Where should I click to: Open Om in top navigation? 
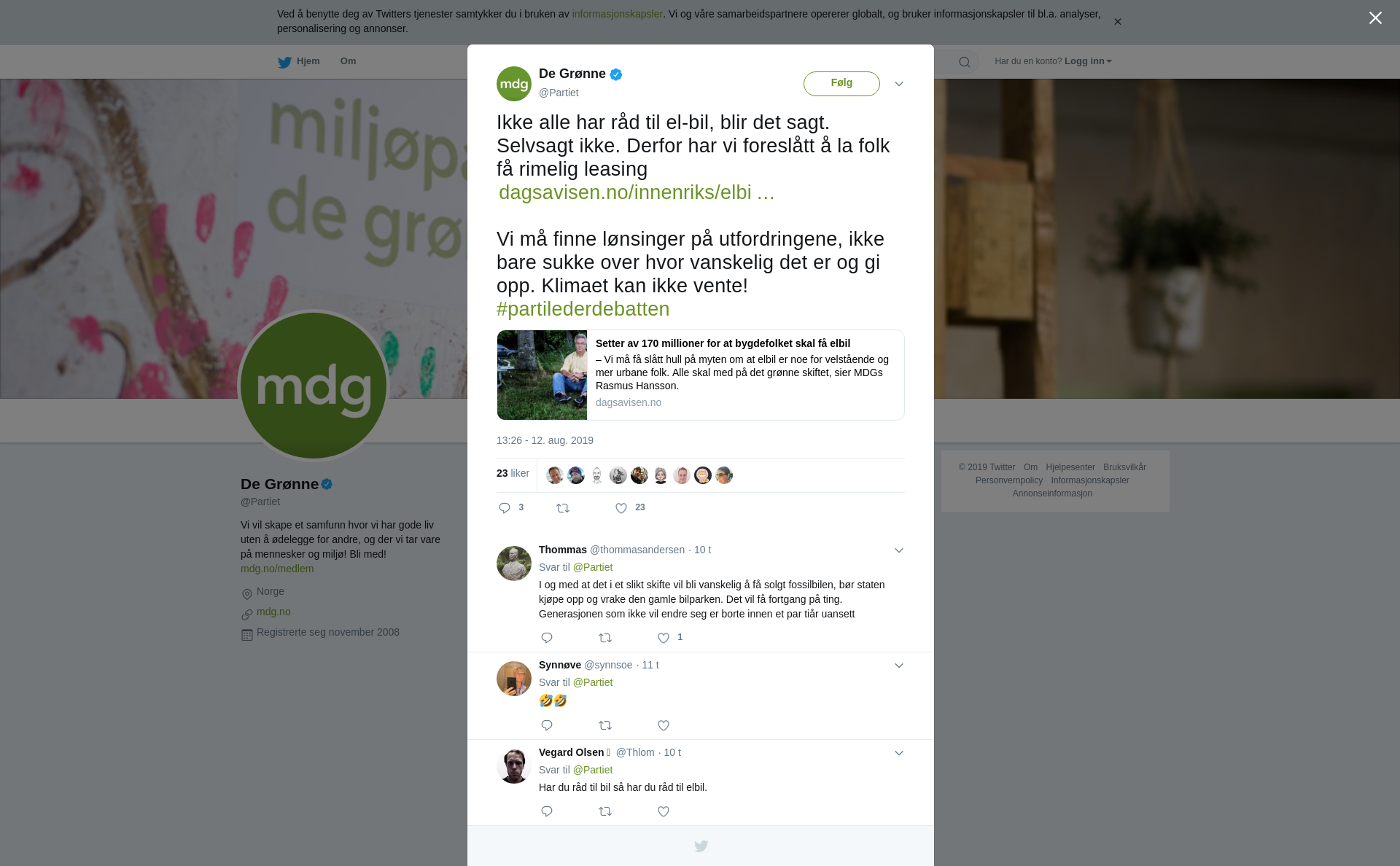[348, 61]
